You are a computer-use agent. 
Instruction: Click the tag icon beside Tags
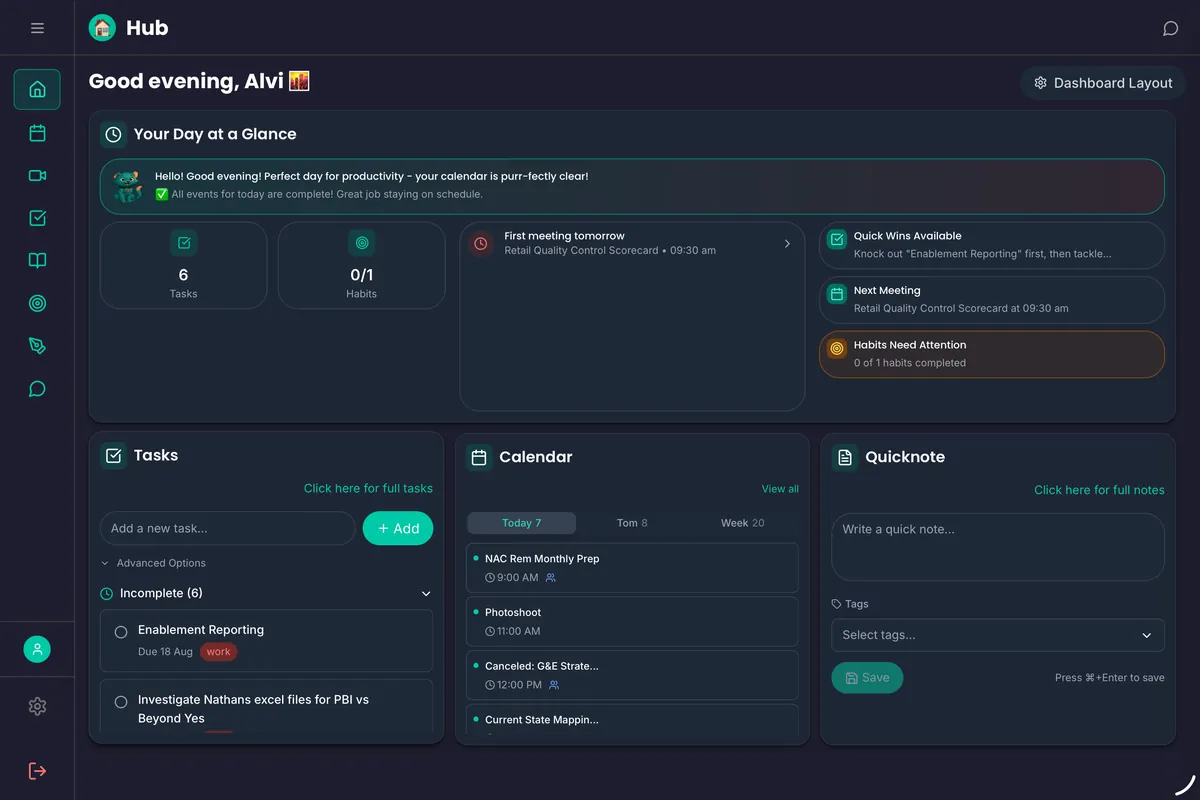coord(837,604)
